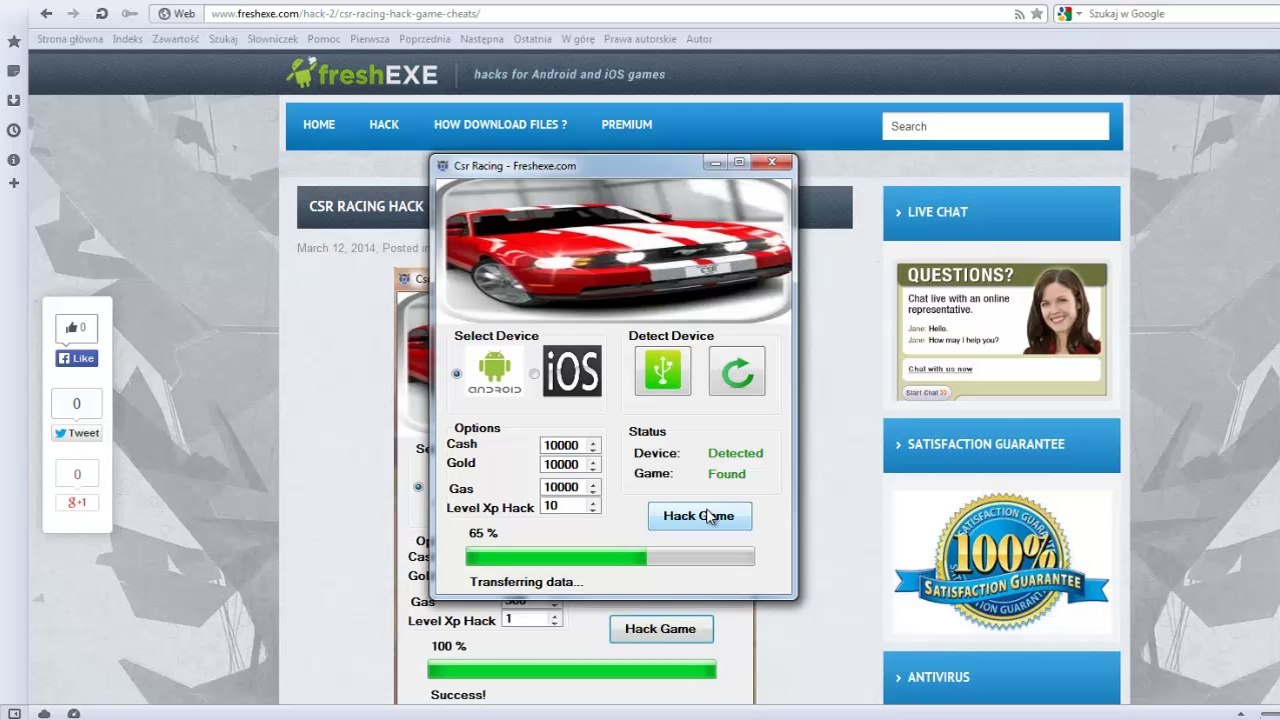The image size is (1280, 720).
Task: Select the Android radio button
Action: pyautogui.click(x=457, y=374)
